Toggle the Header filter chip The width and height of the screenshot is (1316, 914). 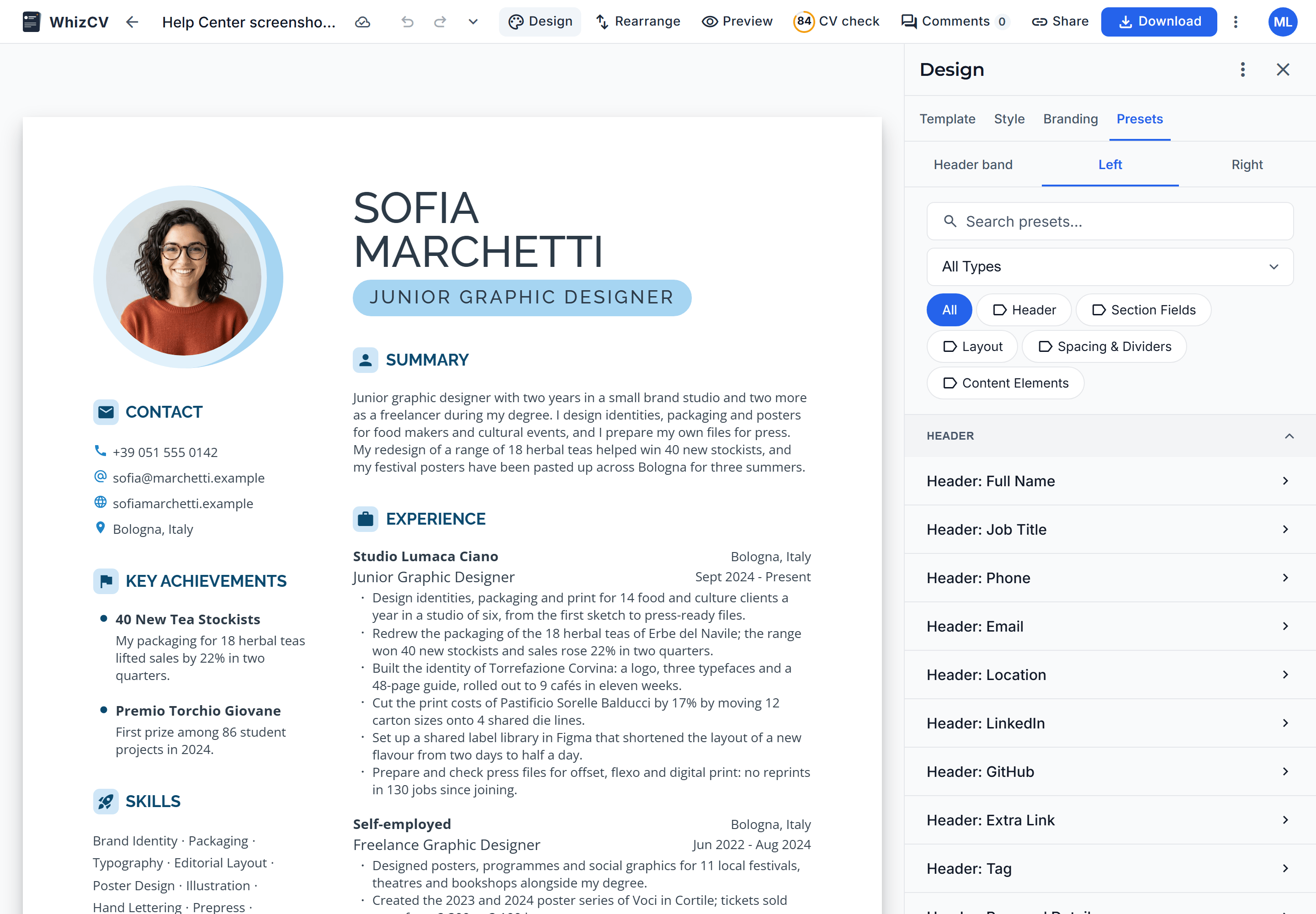coord(1024,310)
